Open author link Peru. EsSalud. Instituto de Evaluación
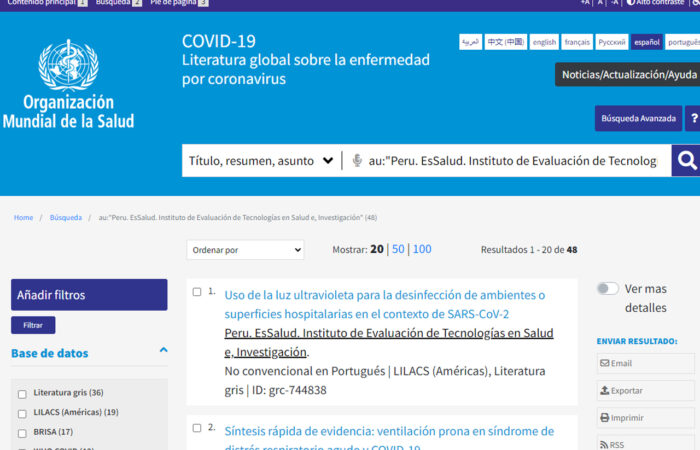700x450 pixels. click(x=389, y=342)
